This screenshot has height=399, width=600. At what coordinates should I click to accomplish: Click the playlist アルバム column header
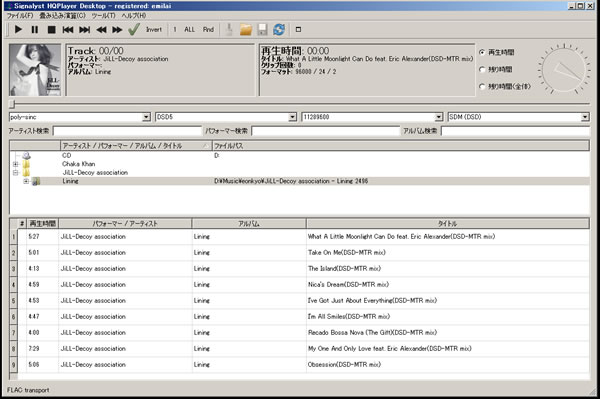[x=249, y=223]
